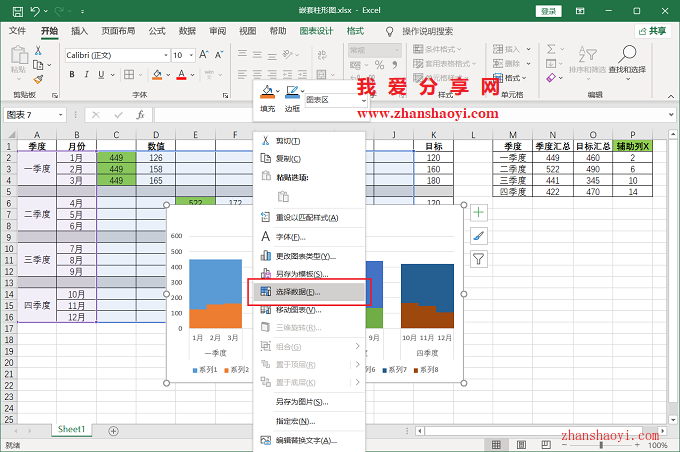Click the 登录 sign-in button

coord(549,11)
